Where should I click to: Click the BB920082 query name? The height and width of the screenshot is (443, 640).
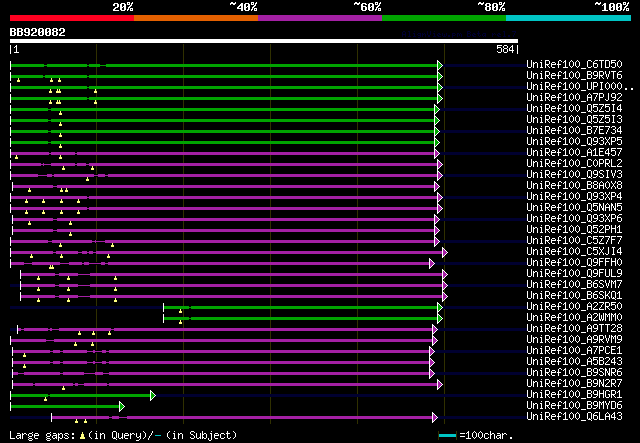click(x=38, y=32)
